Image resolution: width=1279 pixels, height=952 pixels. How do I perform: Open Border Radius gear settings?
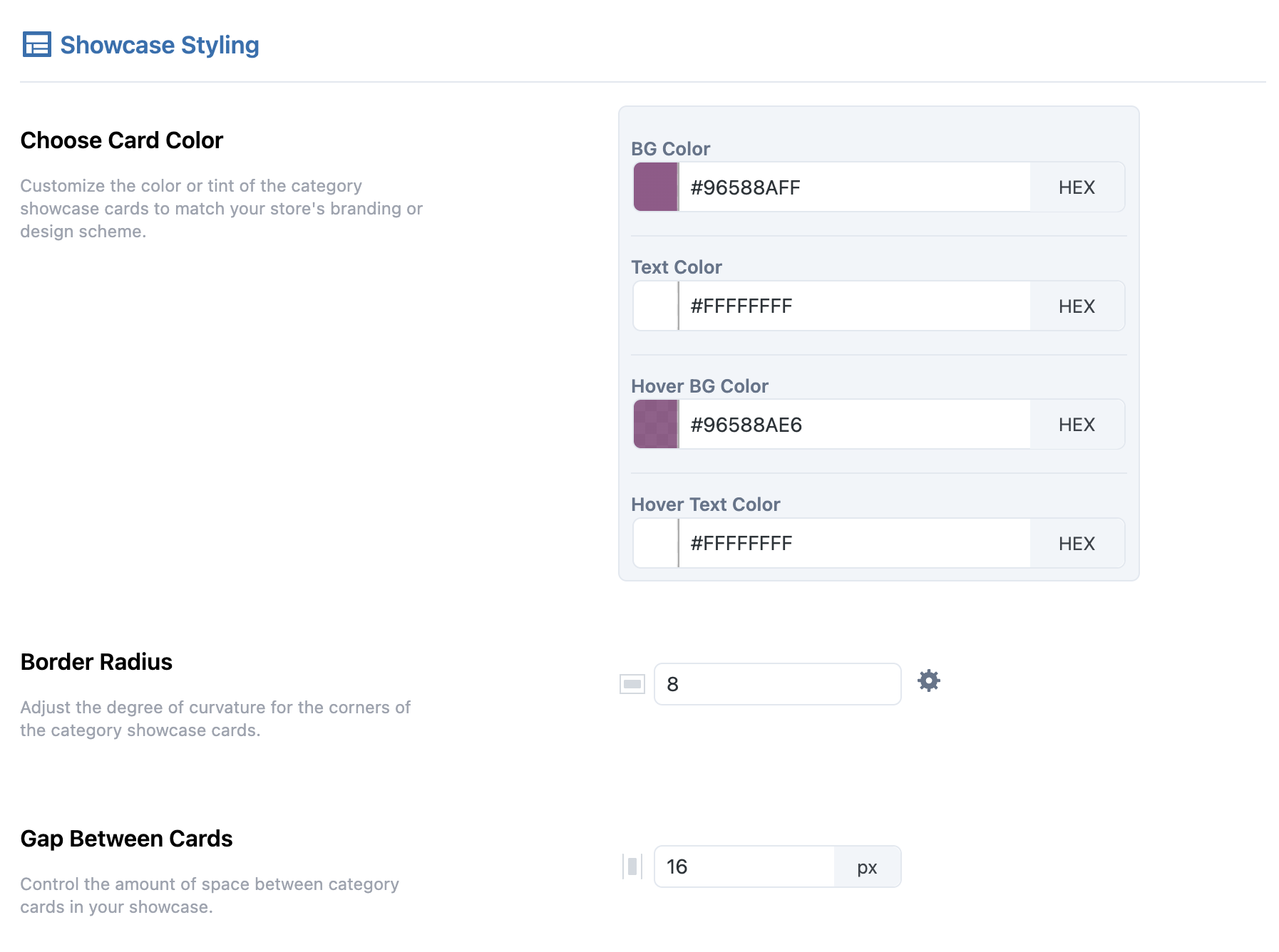928,681
